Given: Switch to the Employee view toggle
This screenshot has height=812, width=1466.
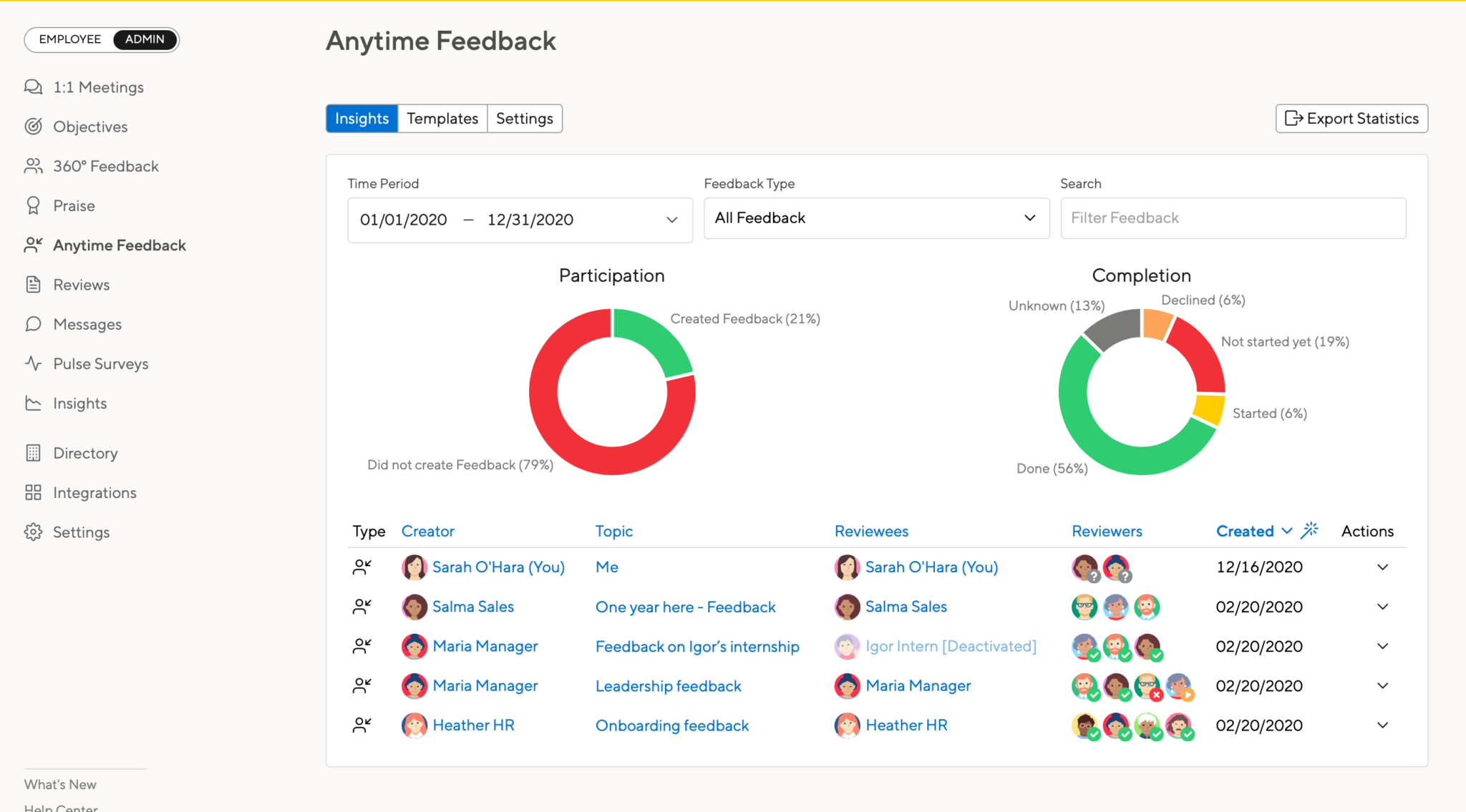Looking at the screenshot, I should pos(69,39).
